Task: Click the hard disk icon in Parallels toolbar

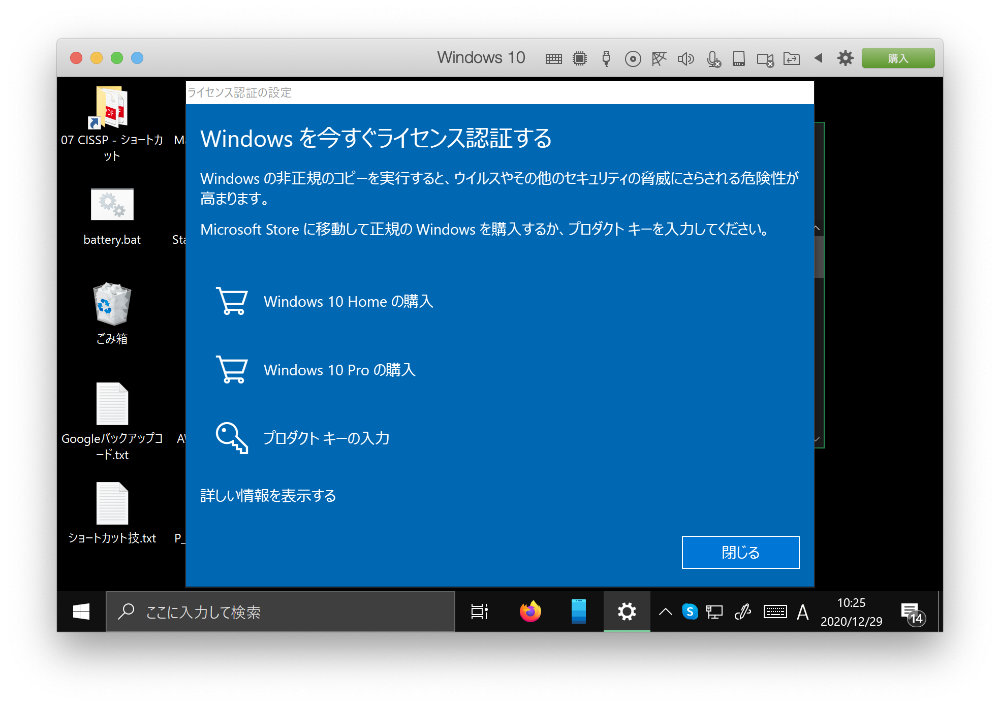Action: point(739,59)
